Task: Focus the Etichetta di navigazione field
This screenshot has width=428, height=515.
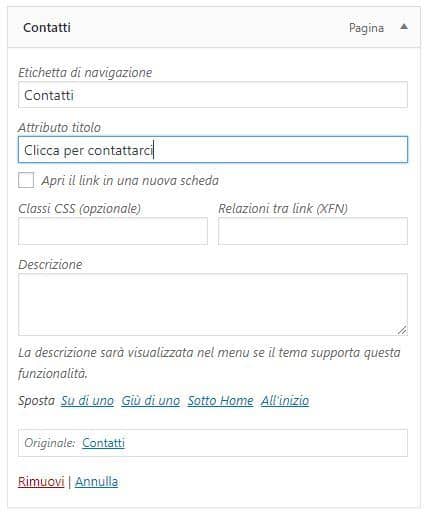Action: click(x=213, y=95)
